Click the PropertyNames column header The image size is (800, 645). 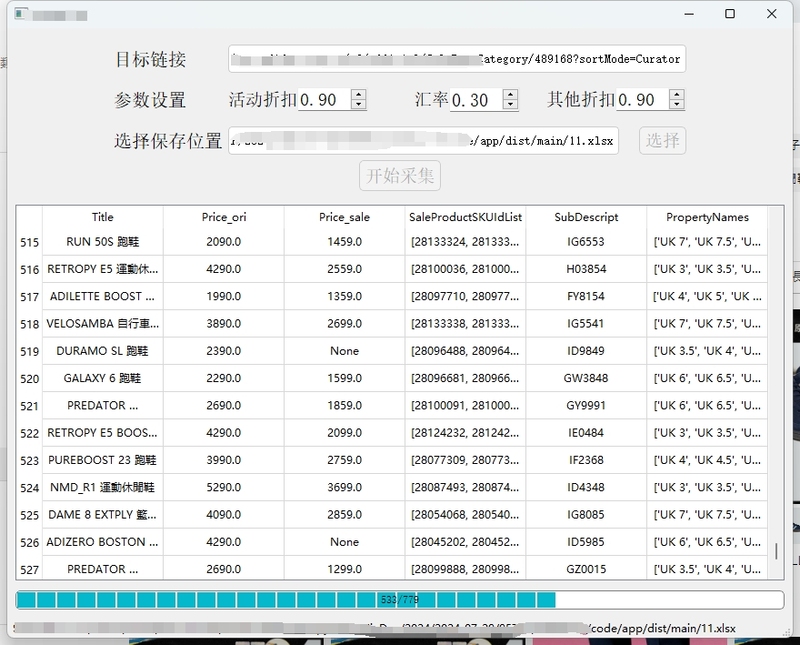point(707,217)
